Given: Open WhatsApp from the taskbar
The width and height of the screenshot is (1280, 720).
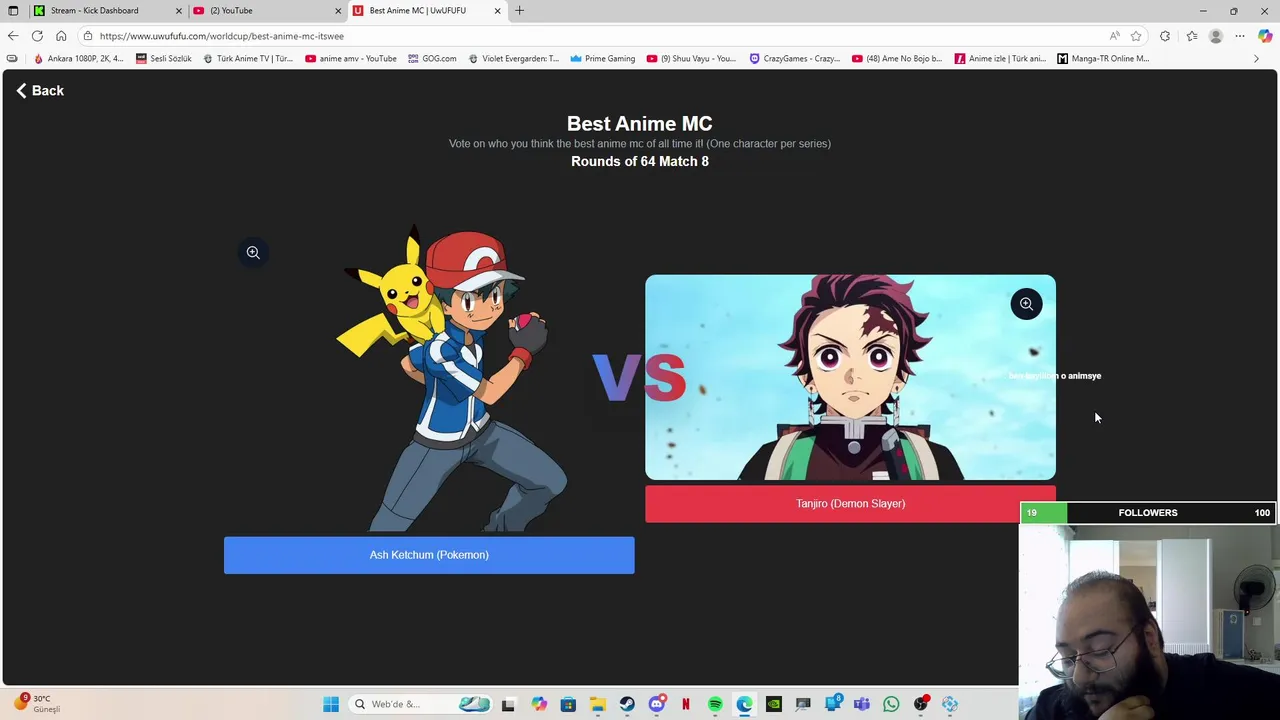Looking at the screenshot, I should click(891, 704).
